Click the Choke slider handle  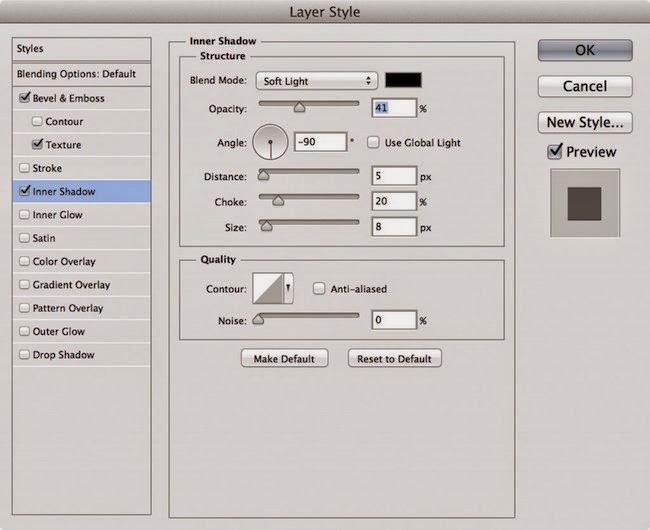(x=278, y=201)
